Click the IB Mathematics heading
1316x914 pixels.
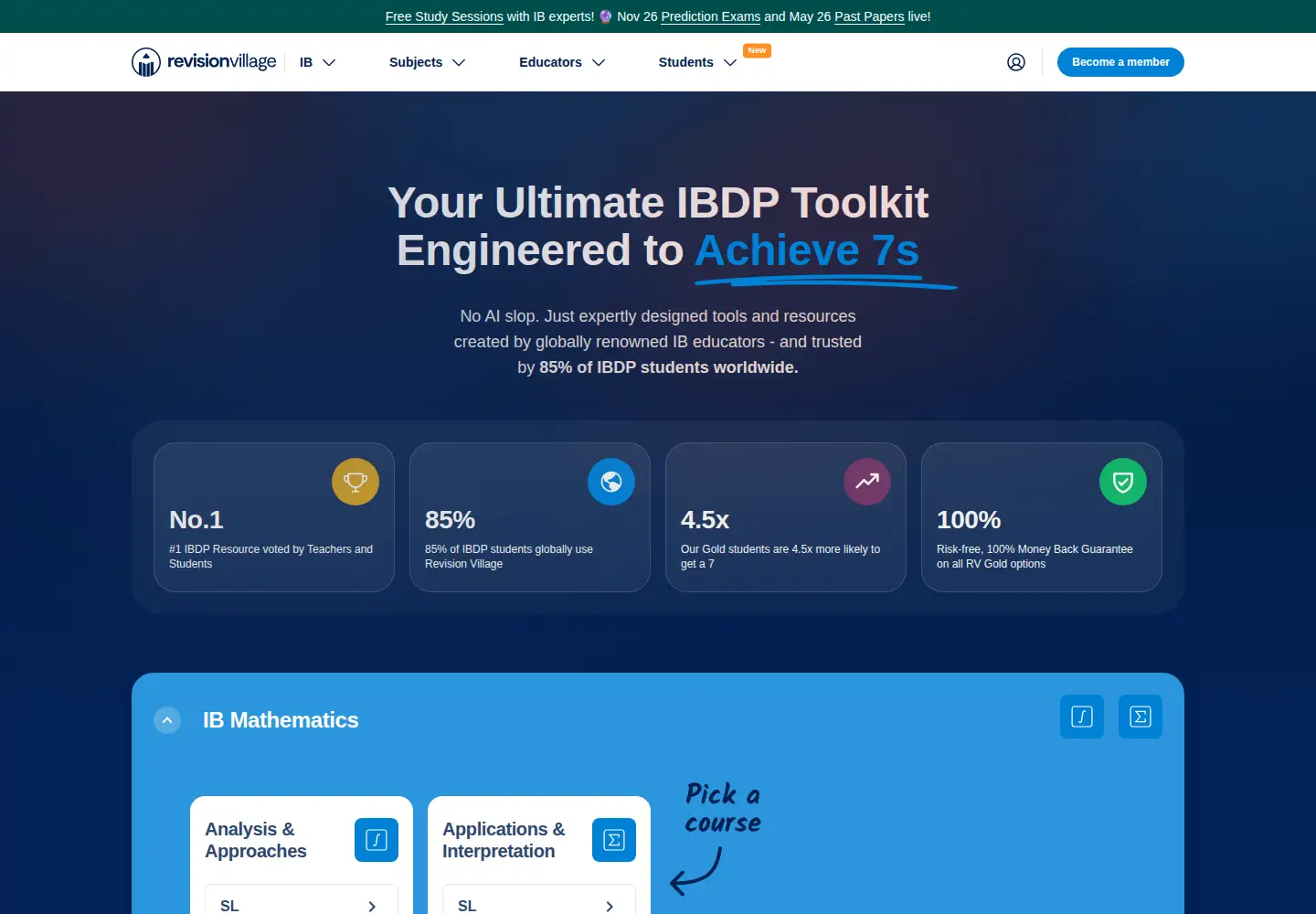[x=281, y=720]
